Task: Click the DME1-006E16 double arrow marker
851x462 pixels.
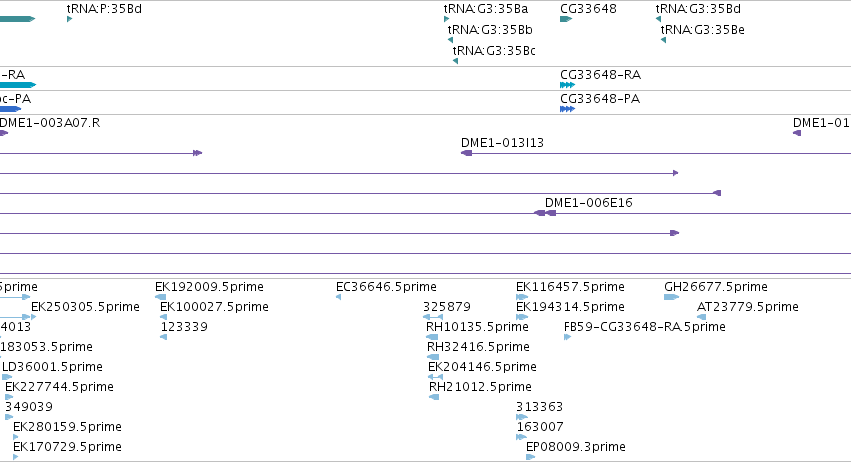Action: point(545,213)
